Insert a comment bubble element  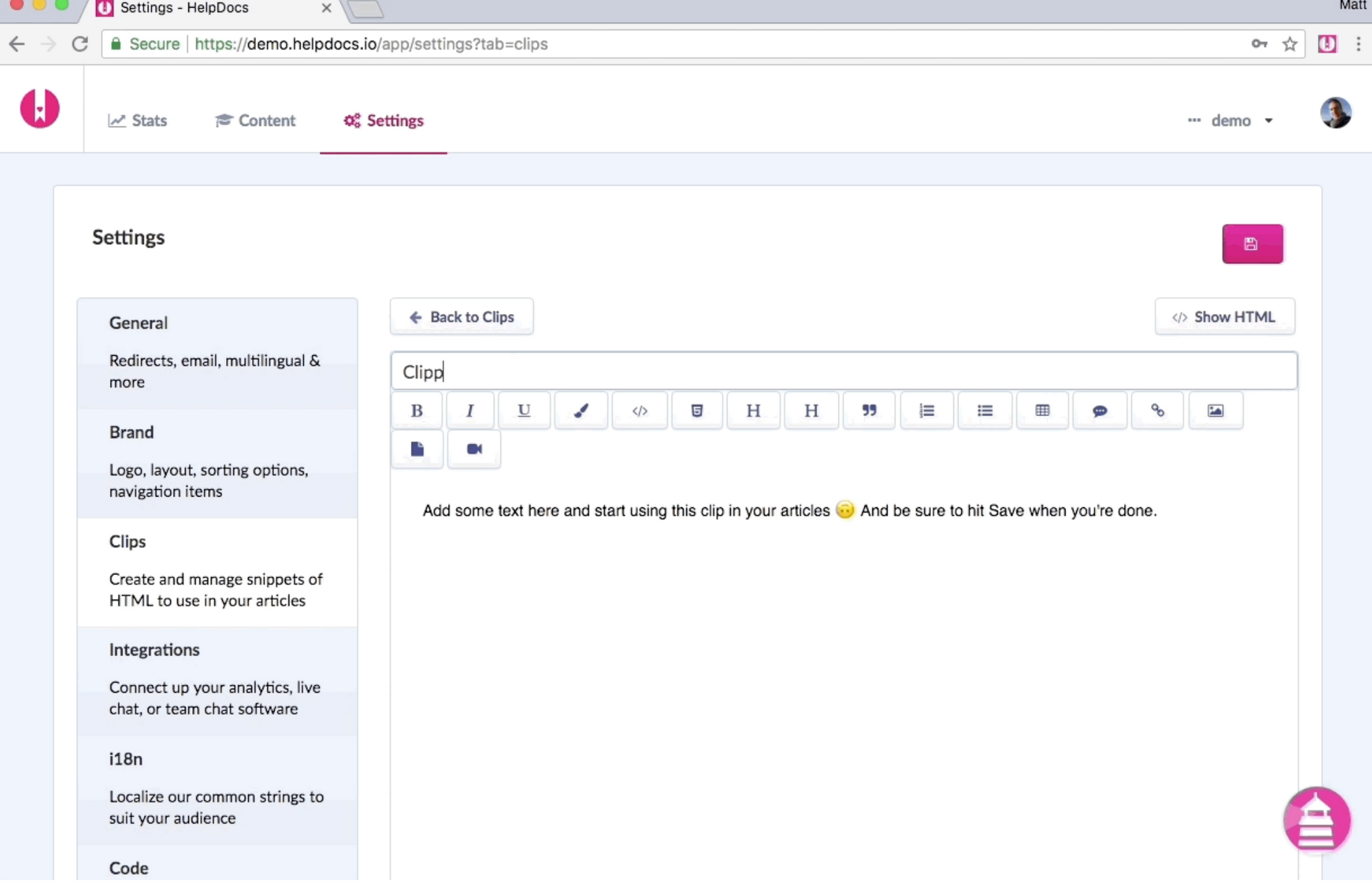click(1100, 410)
